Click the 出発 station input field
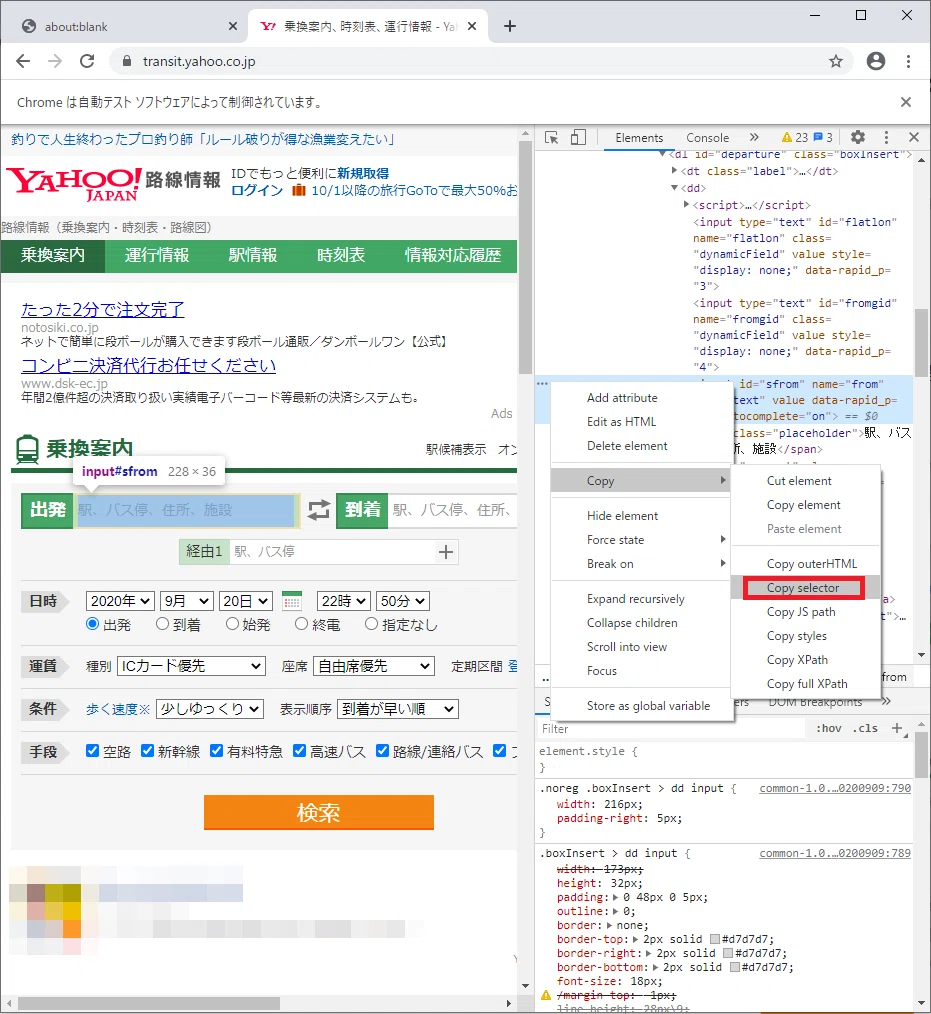 [x=186, y=510]
